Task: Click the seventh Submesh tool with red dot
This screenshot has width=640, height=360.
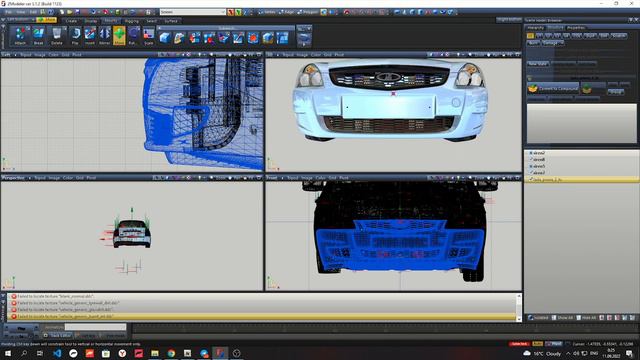Action: (x=253, y=38)
